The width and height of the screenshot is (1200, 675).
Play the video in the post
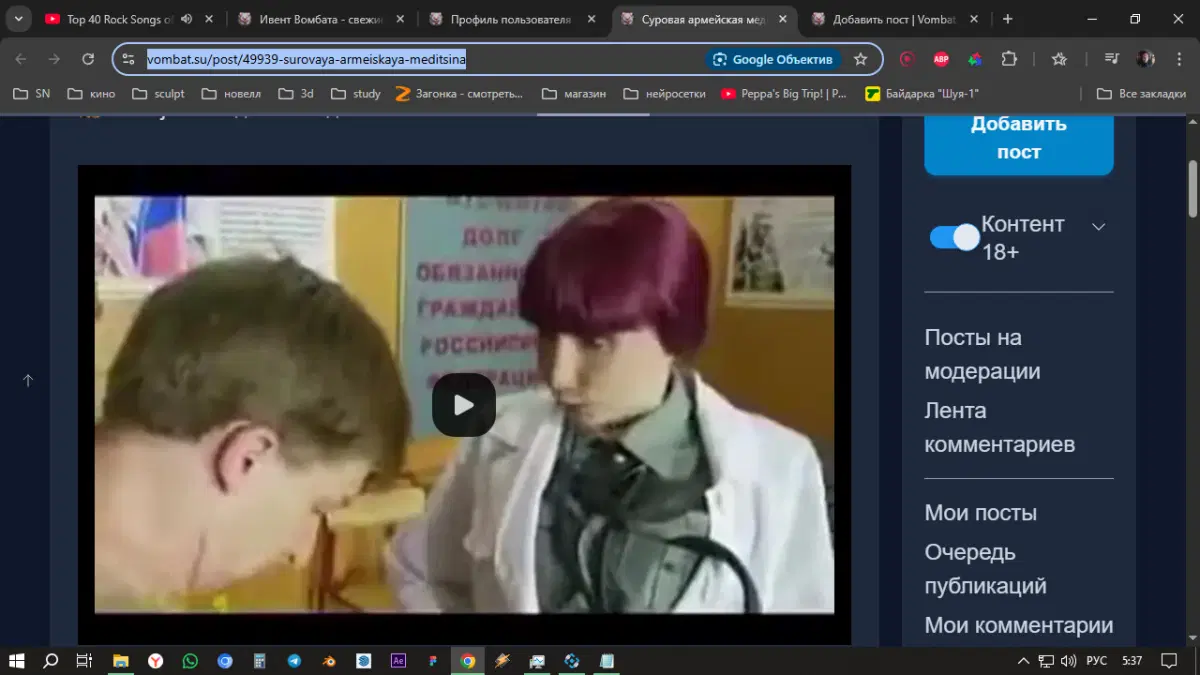pyautogui.click(x=464, y=405)
